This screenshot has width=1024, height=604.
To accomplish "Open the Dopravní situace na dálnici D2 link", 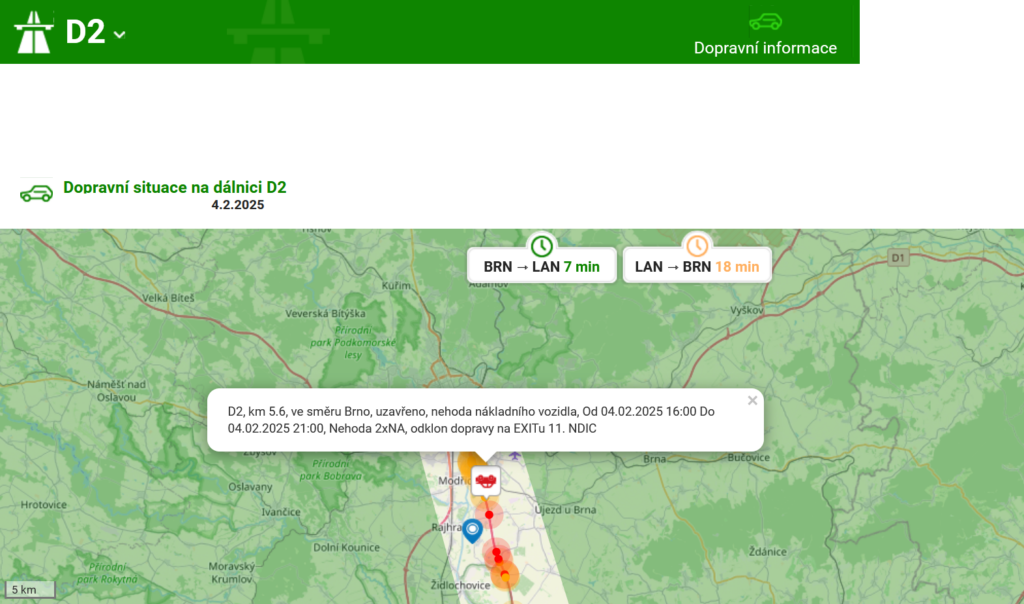I will click(x=175, y=187).
